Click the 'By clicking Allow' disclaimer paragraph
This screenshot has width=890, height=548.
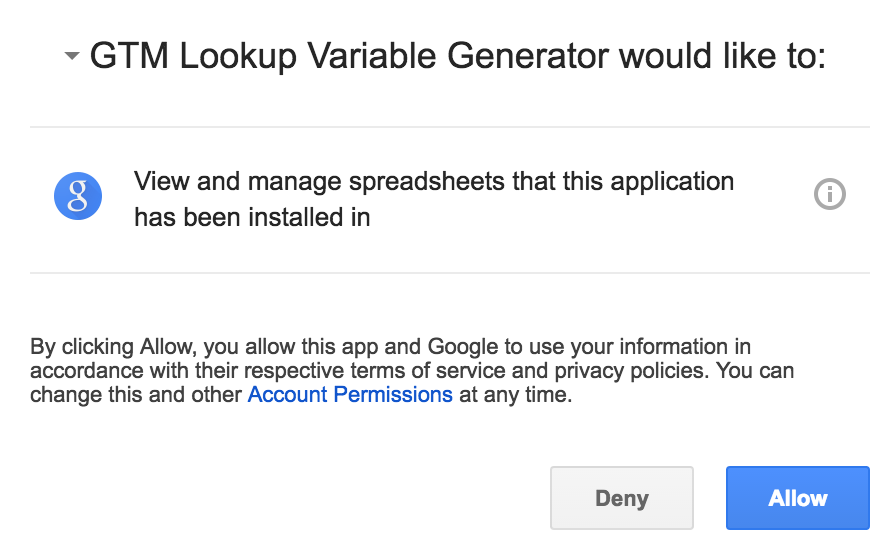click(412, 371)
